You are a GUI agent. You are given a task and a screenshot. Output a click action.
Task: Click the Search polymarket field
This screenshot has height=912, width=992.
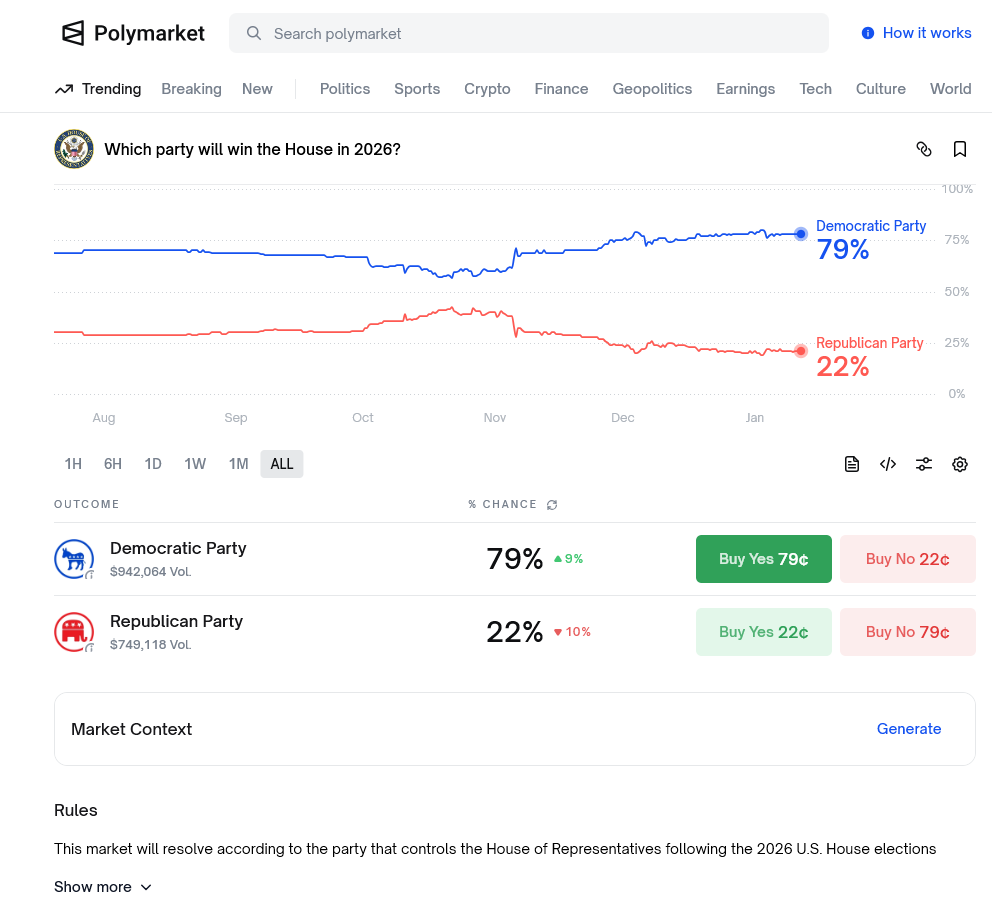click(x=528, y=33)
